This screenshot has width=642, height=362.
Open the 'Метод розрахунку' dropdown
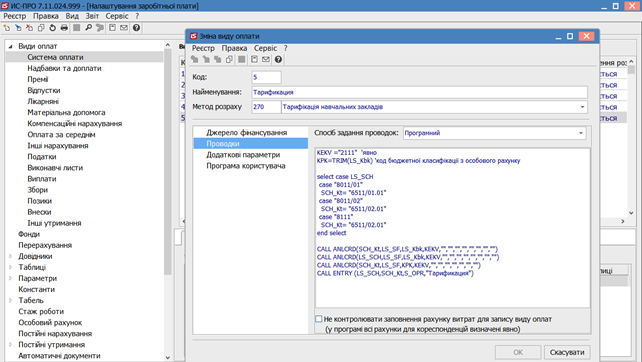(x=582, y=107)
